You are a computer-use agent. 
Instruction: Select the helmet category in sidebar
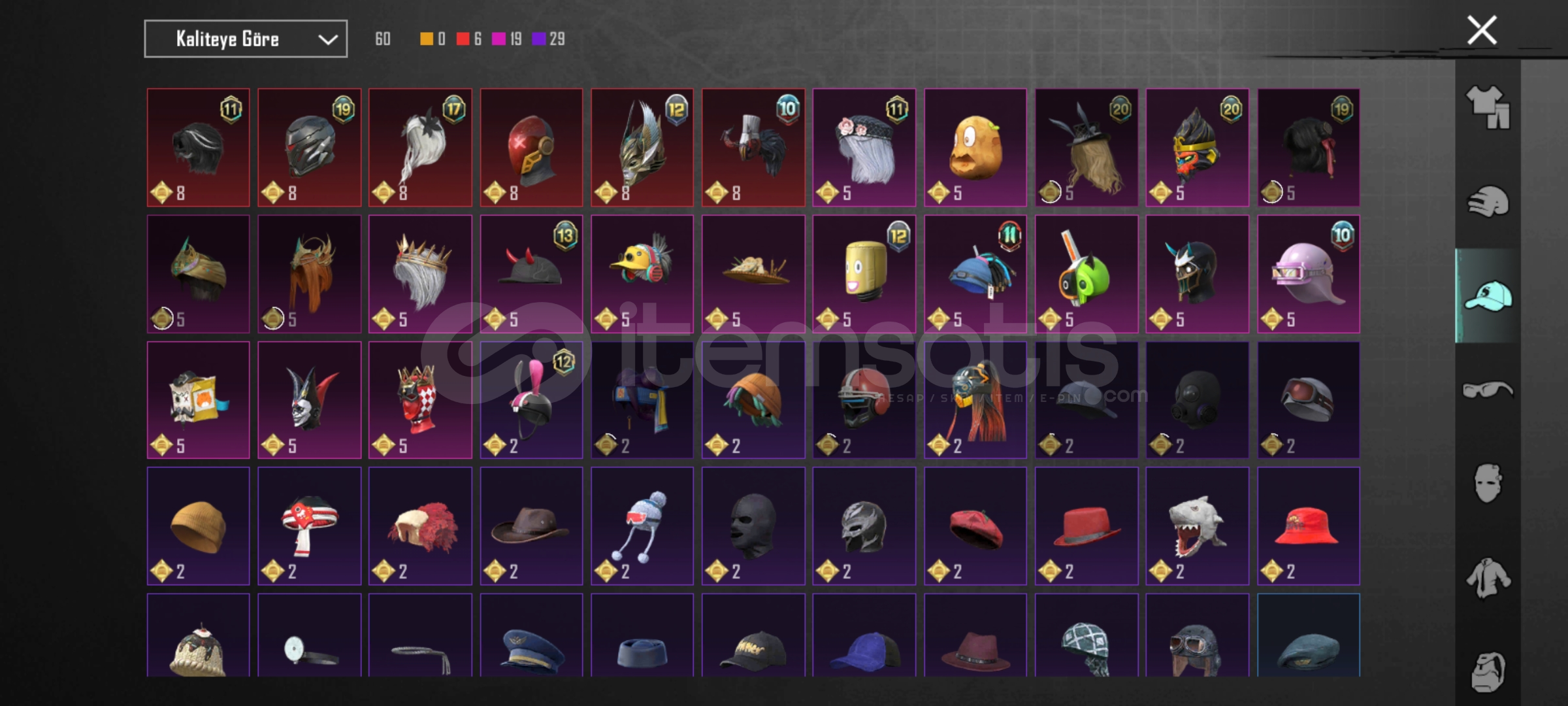pos(1488,201)
